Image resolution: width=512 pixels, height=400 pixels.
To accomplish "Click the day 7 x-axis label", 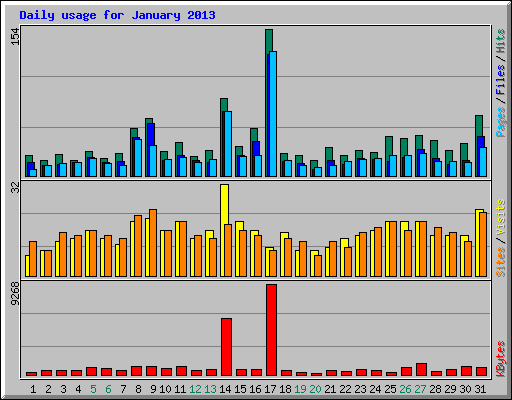I will [123, 389].
